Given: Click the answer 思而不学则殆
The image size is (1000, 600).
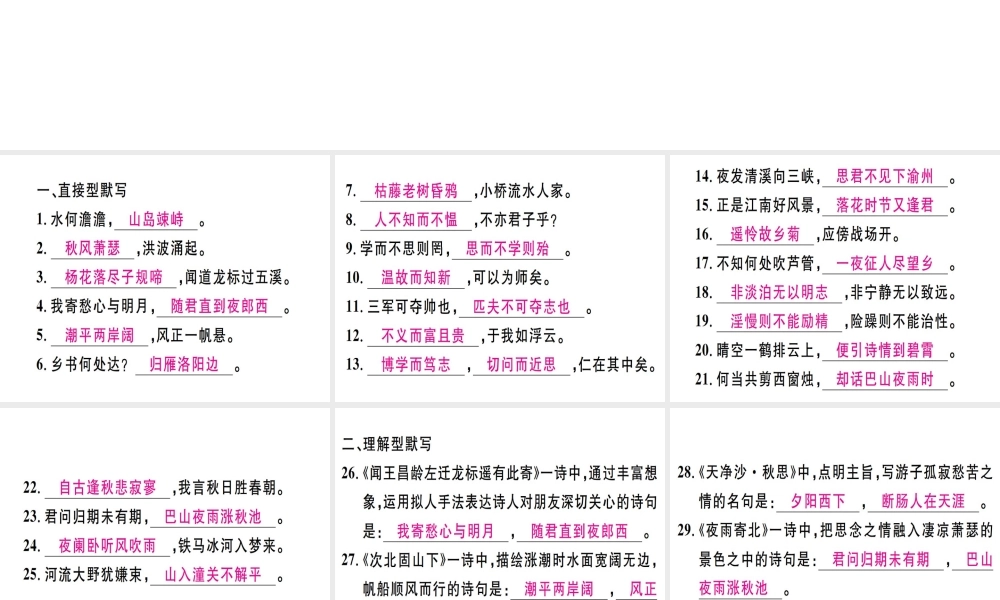Looking at the screenshot, I should pos(508,248).
